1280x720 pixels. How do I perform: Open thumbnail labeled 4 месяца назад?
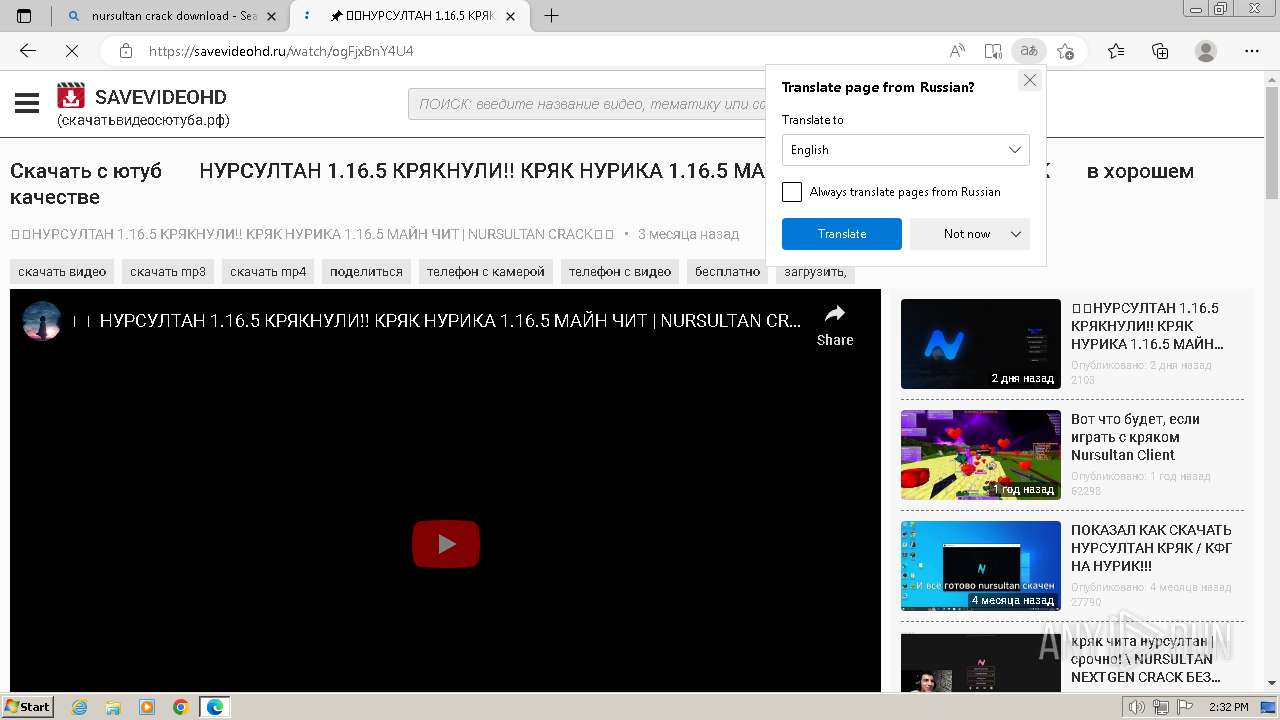pyautogui.click(x=981, y=566)
